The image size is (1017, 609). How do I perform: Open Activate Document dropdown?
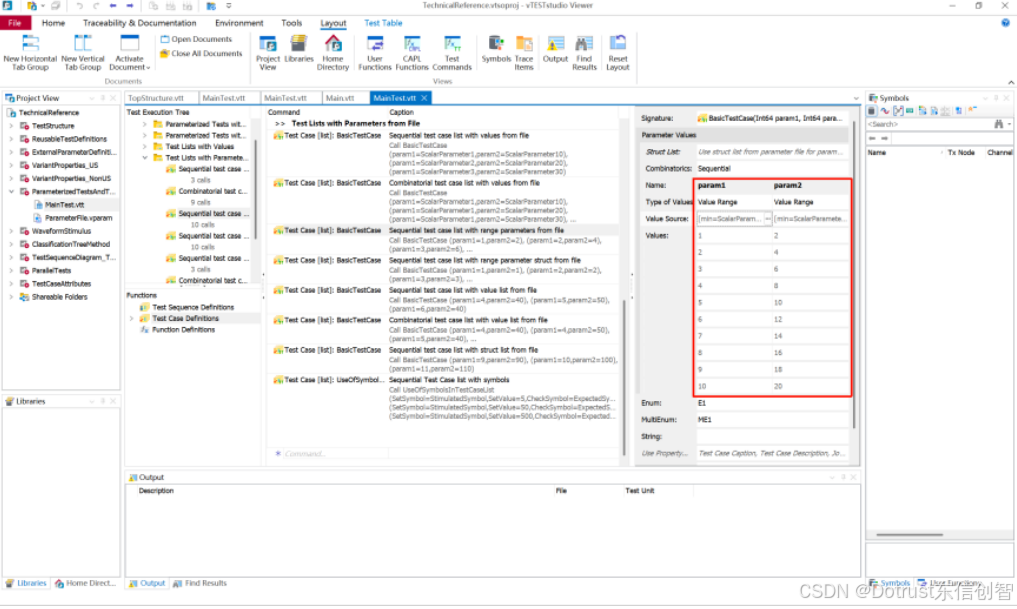click(x=129, y=53)
